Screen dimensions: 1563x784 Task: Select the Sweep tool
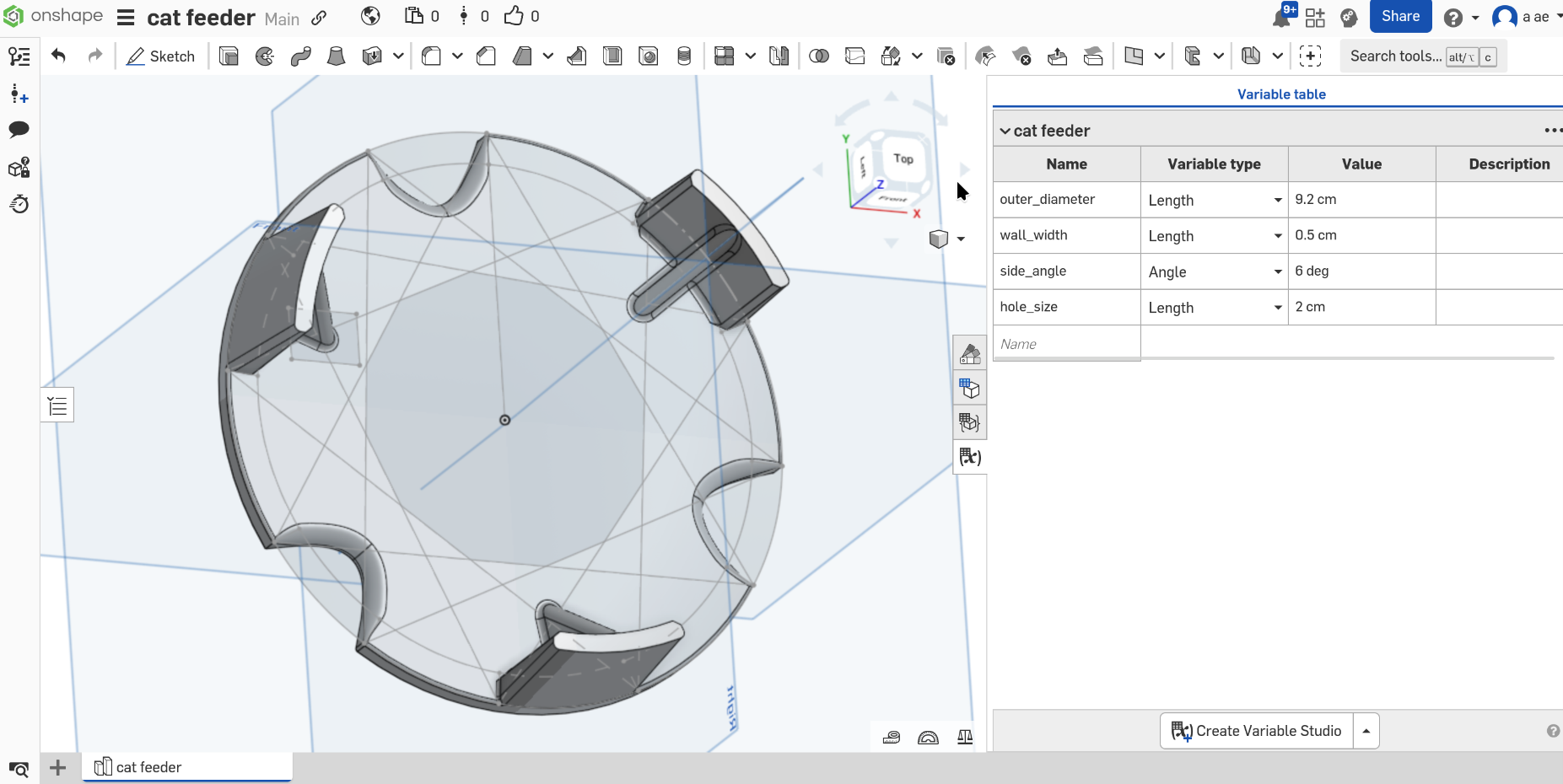[300, 56]
